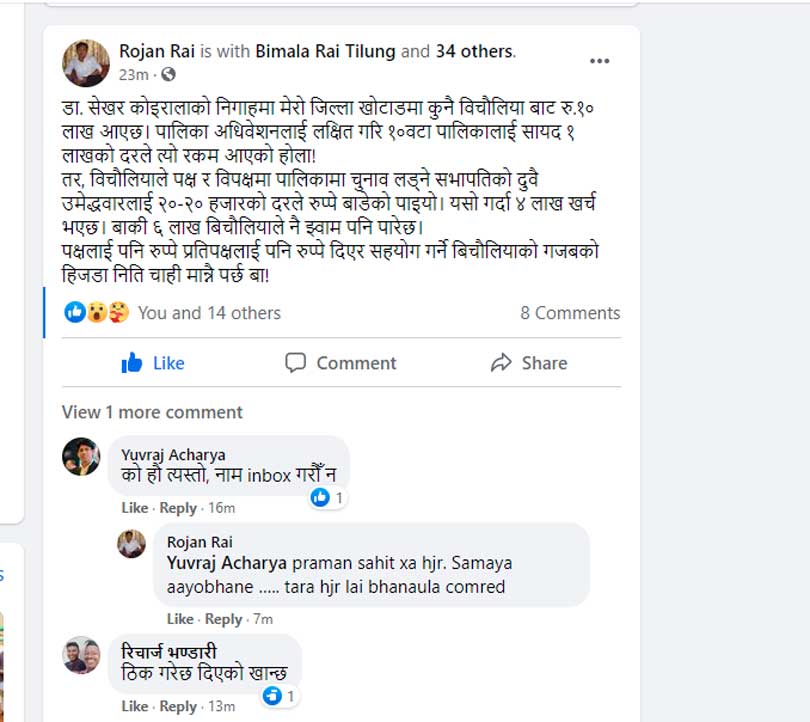Open Rojan Rai's post profile picture

pyautogui.click(x=86, y=62)
